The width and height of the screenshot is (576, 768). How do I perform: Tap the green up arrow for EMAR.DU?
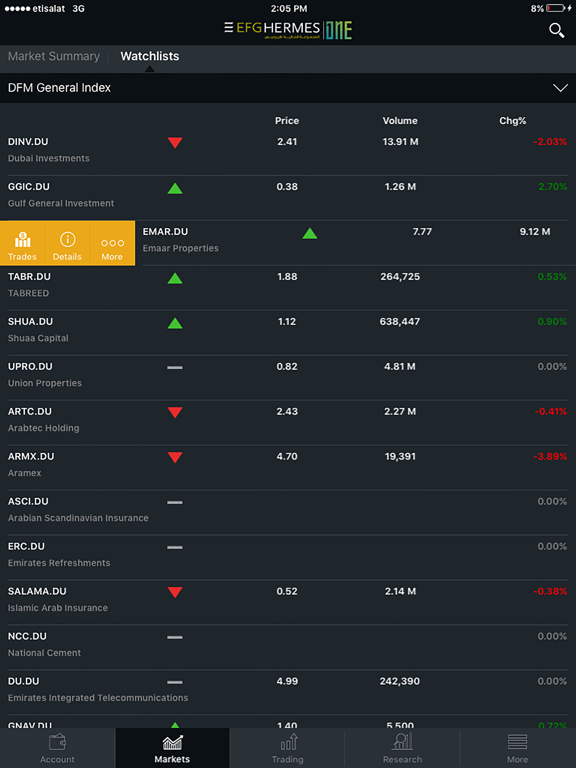coord(310,233)
